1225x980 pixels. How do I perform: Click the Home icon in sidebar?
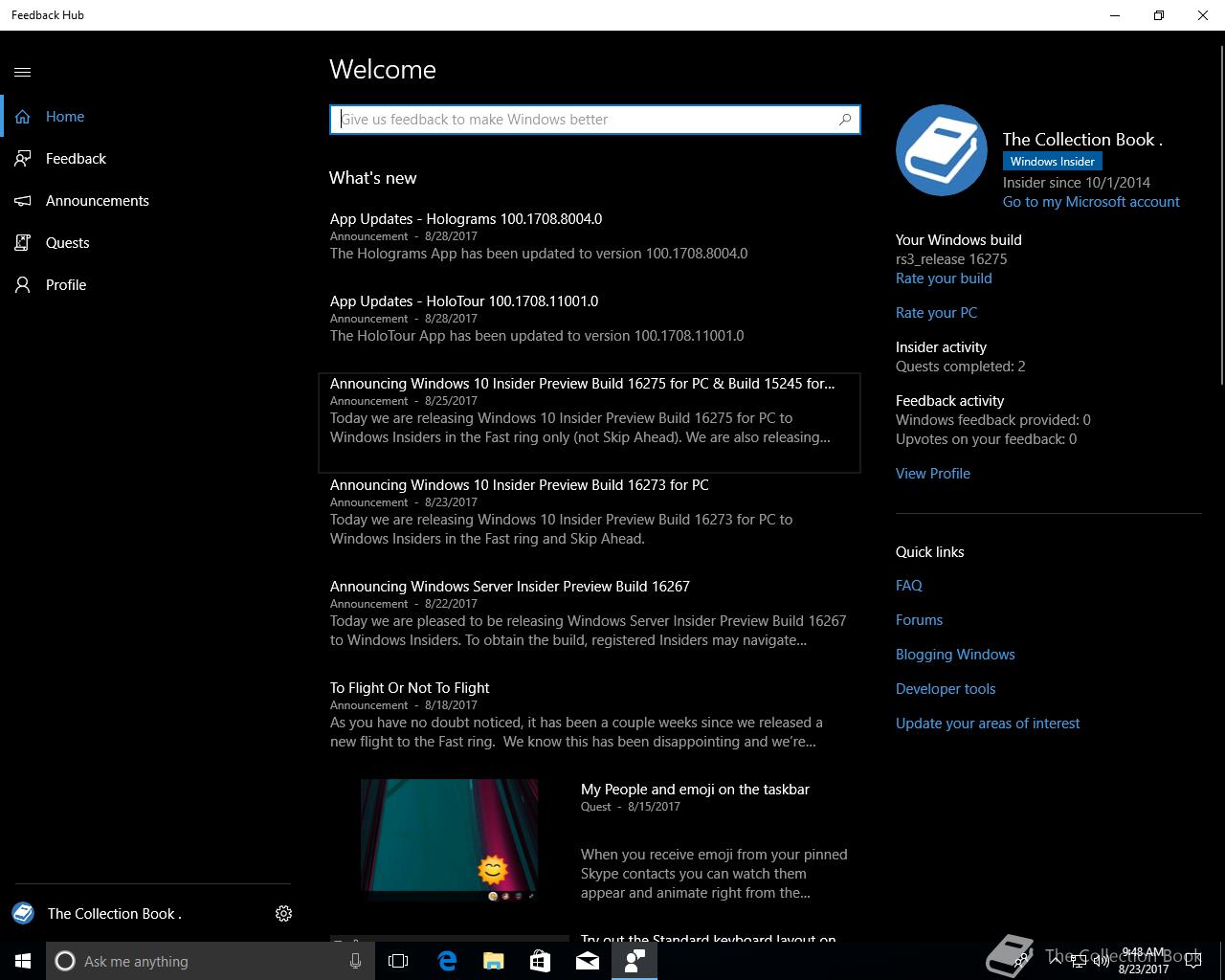[x=23, y=117]
